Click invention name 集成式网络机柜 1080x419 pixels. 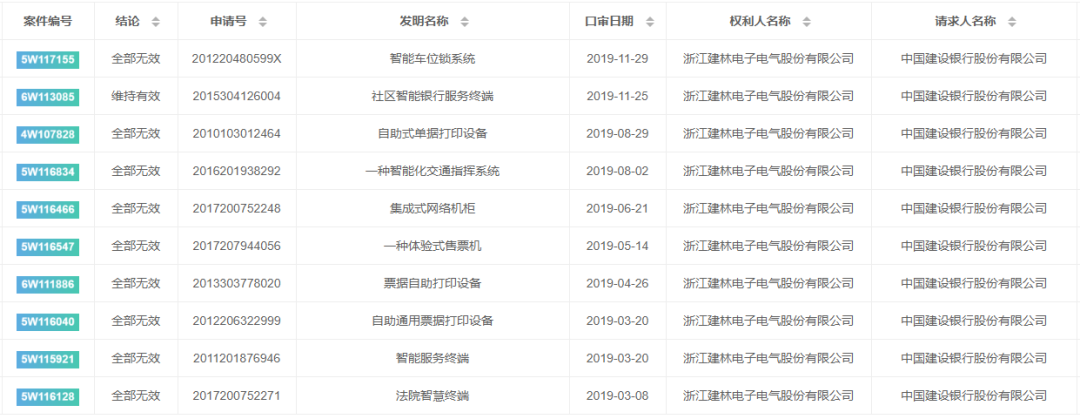click(x=433, y=209)
